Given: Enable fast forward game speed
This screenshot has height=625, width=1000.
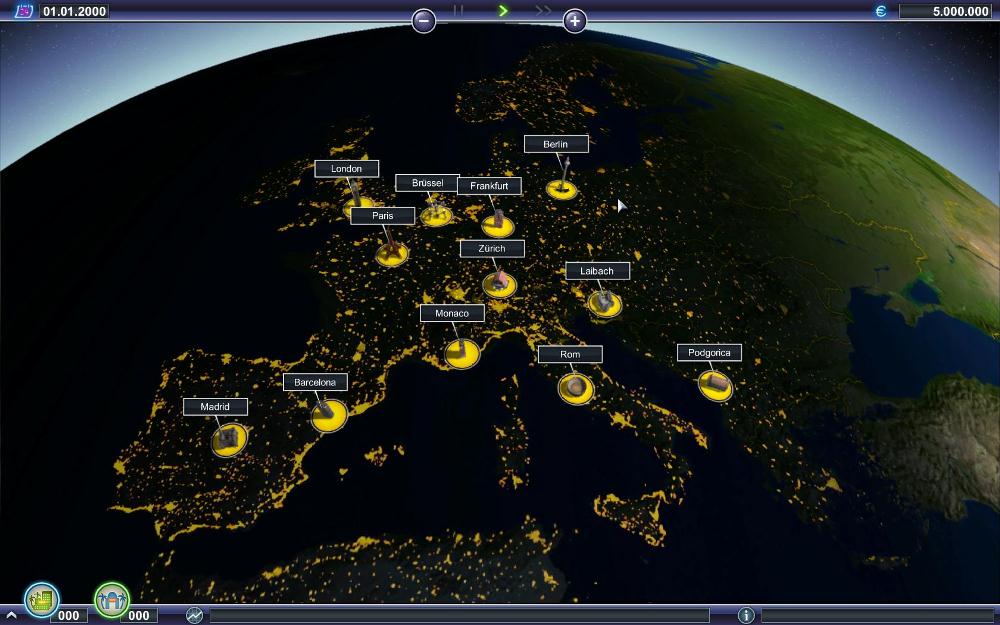Looking at the screenshot, I should 543,10.
